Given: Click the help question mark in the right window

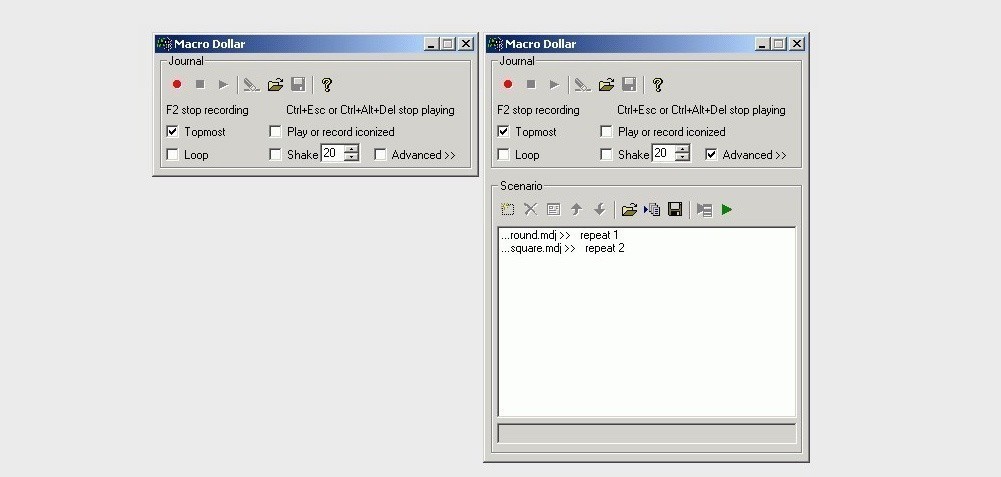Looking at the screenshot, I should pyautogui.click(x=658, y=84).
